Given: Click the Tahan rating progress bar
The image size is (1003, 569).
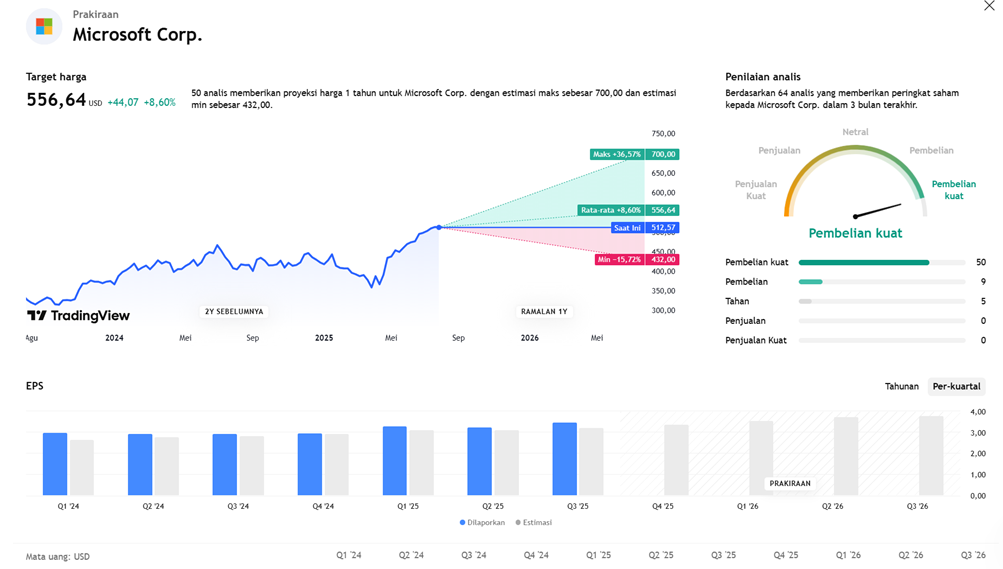Looking at the screenshot, I should 882,301.
